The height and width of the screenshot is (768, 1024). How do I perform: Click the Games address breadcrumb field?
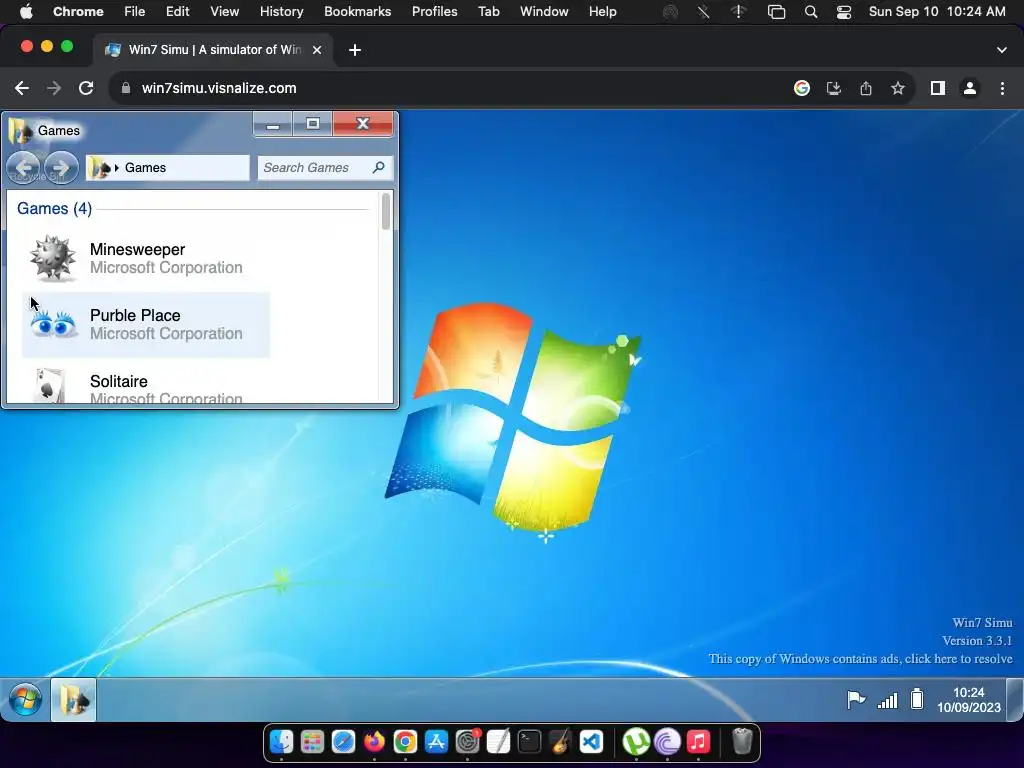(168, 168)
